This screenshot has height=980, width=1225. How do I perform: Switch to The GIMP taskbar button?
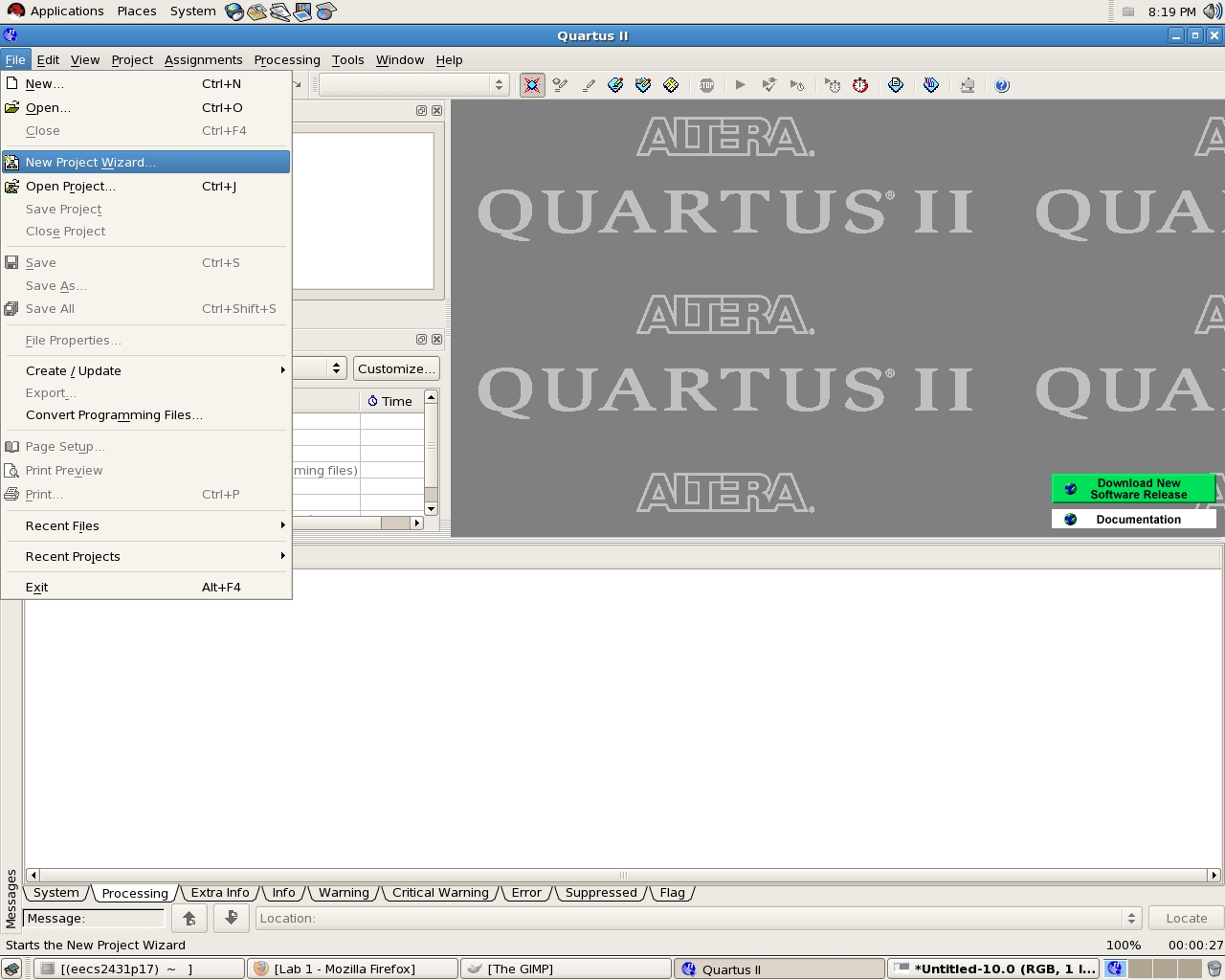[x=566, y=969]
